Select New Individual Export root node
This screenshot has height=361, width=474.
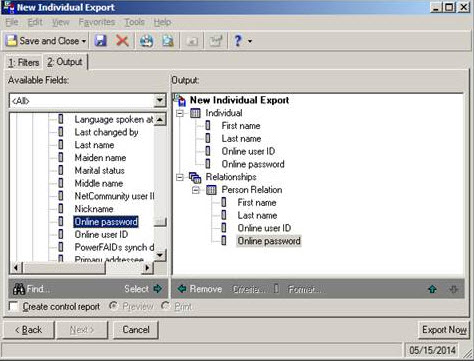pyautogui.click(x=239, y=100)
